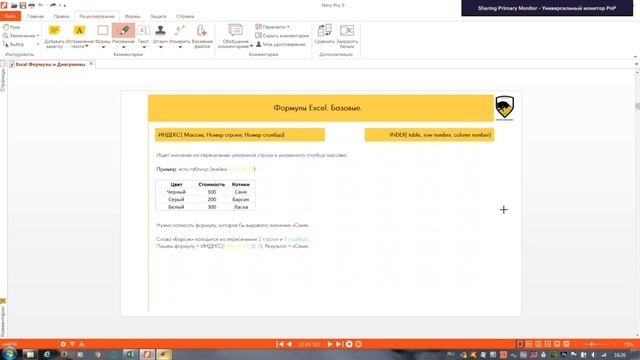Viewport: 640px width, 360px height.
Task: Click the Закрасить белым whiteout icon
Action: (347, 30)
